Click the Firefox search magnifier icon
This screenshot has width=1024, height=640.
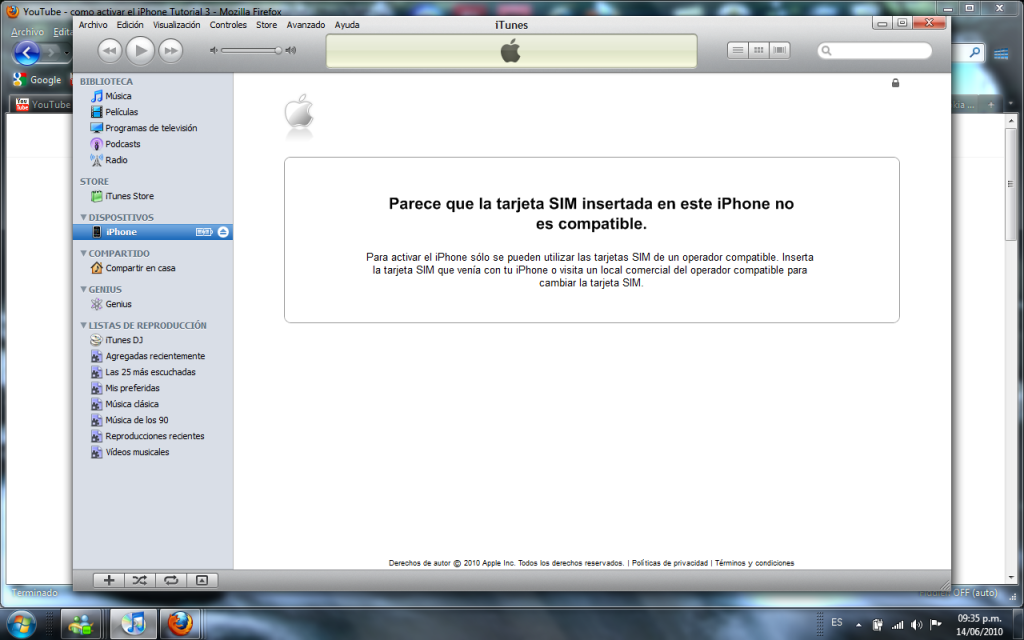pos(974,52)
